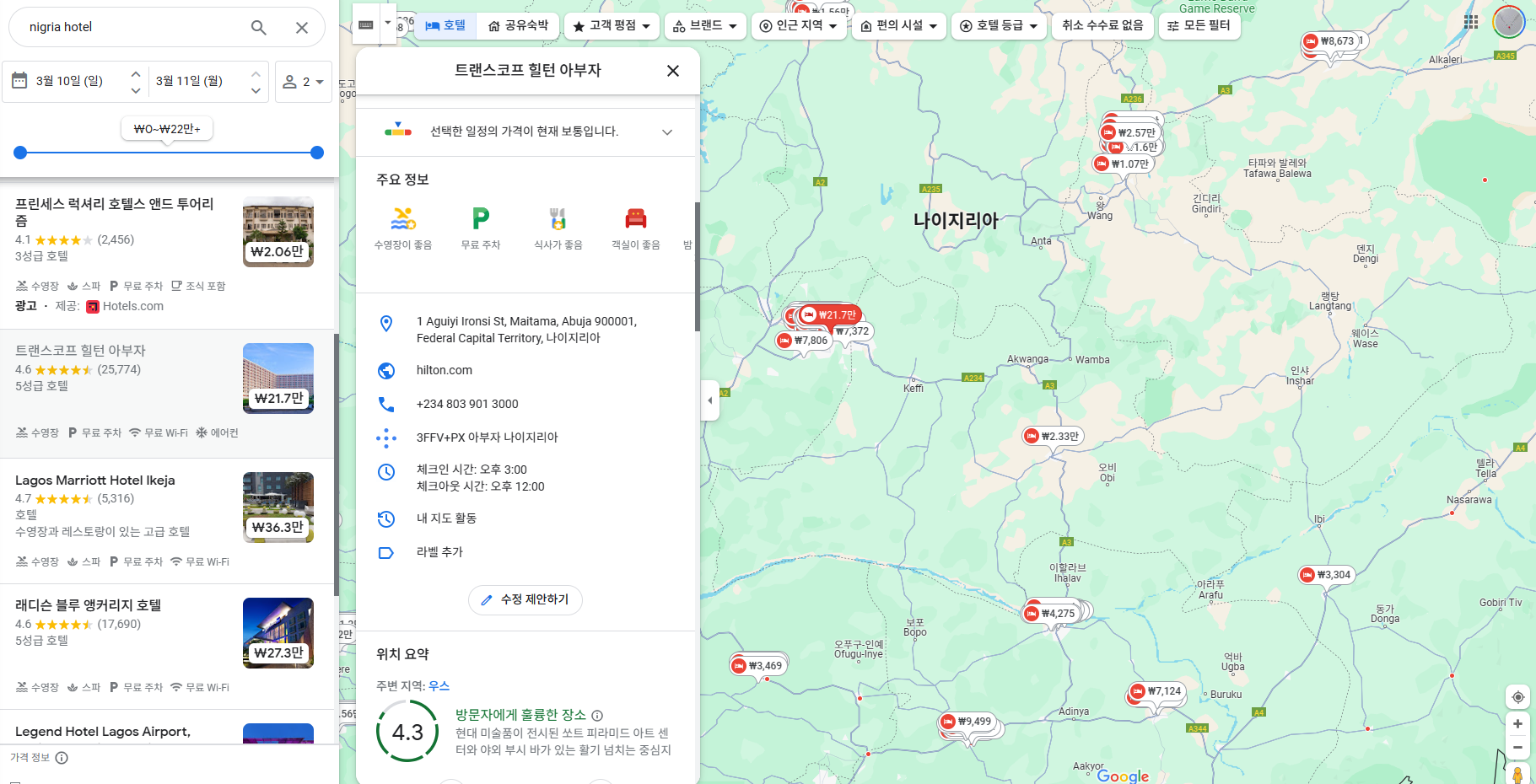
Task: Open the check-in calendar icon
Action: pyautogui.click(x=19, y=81)
